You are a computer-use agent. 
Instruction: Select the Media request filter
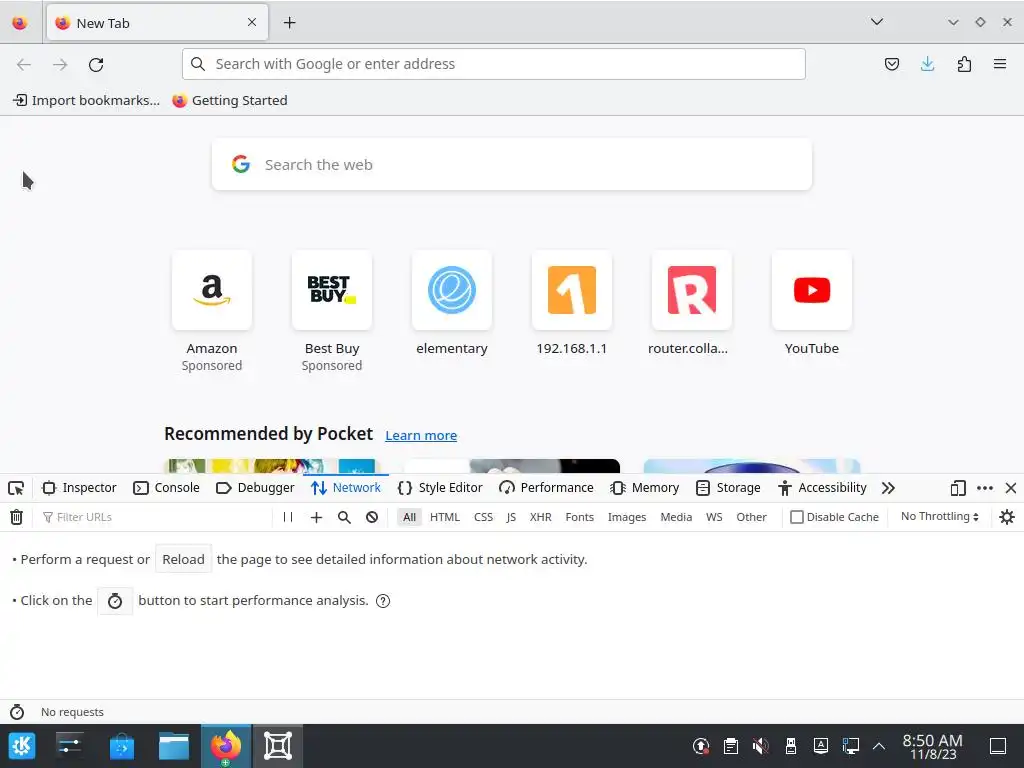click(x=676, y=517)
